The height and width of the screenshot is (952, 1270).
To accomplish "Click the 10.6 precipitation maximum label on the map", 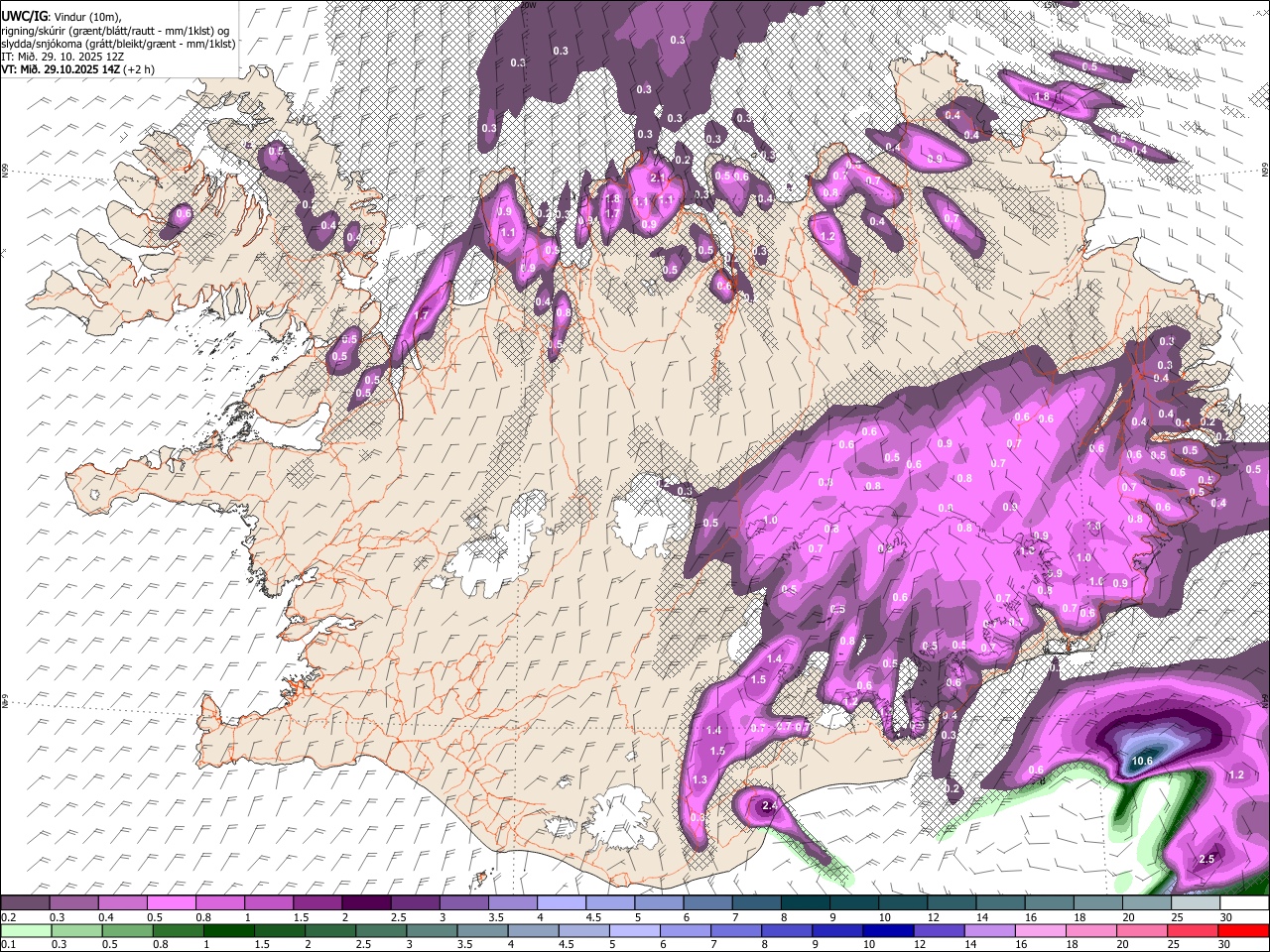I will [x=1142, y=761].
